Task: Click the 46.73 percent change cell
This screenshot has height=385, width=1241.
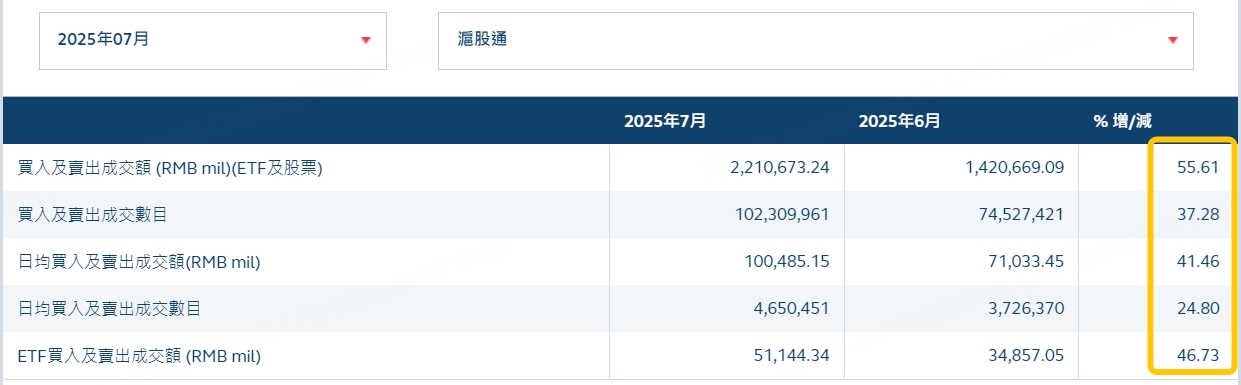Action: (x=1198, y=356)
